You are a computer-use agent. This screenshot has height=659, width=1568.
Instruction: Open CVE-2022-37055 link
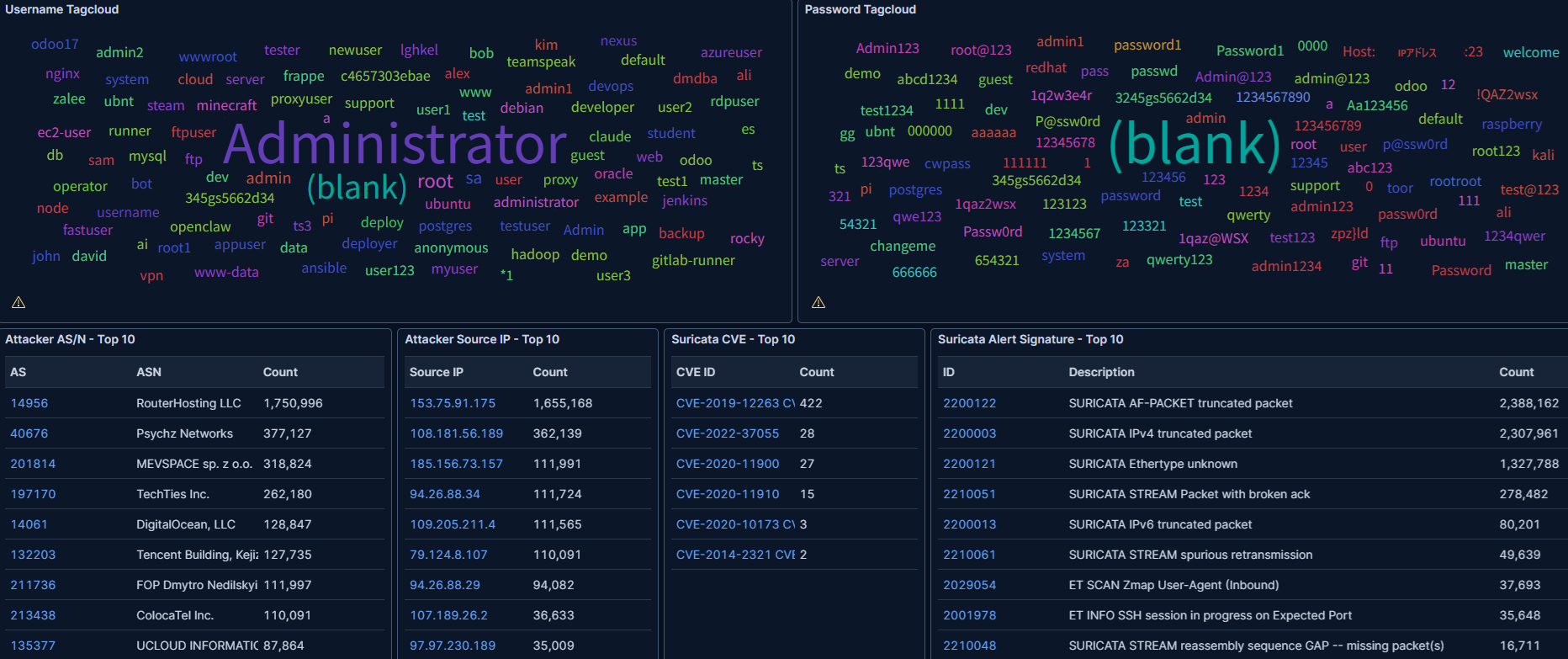coord(728,433)
